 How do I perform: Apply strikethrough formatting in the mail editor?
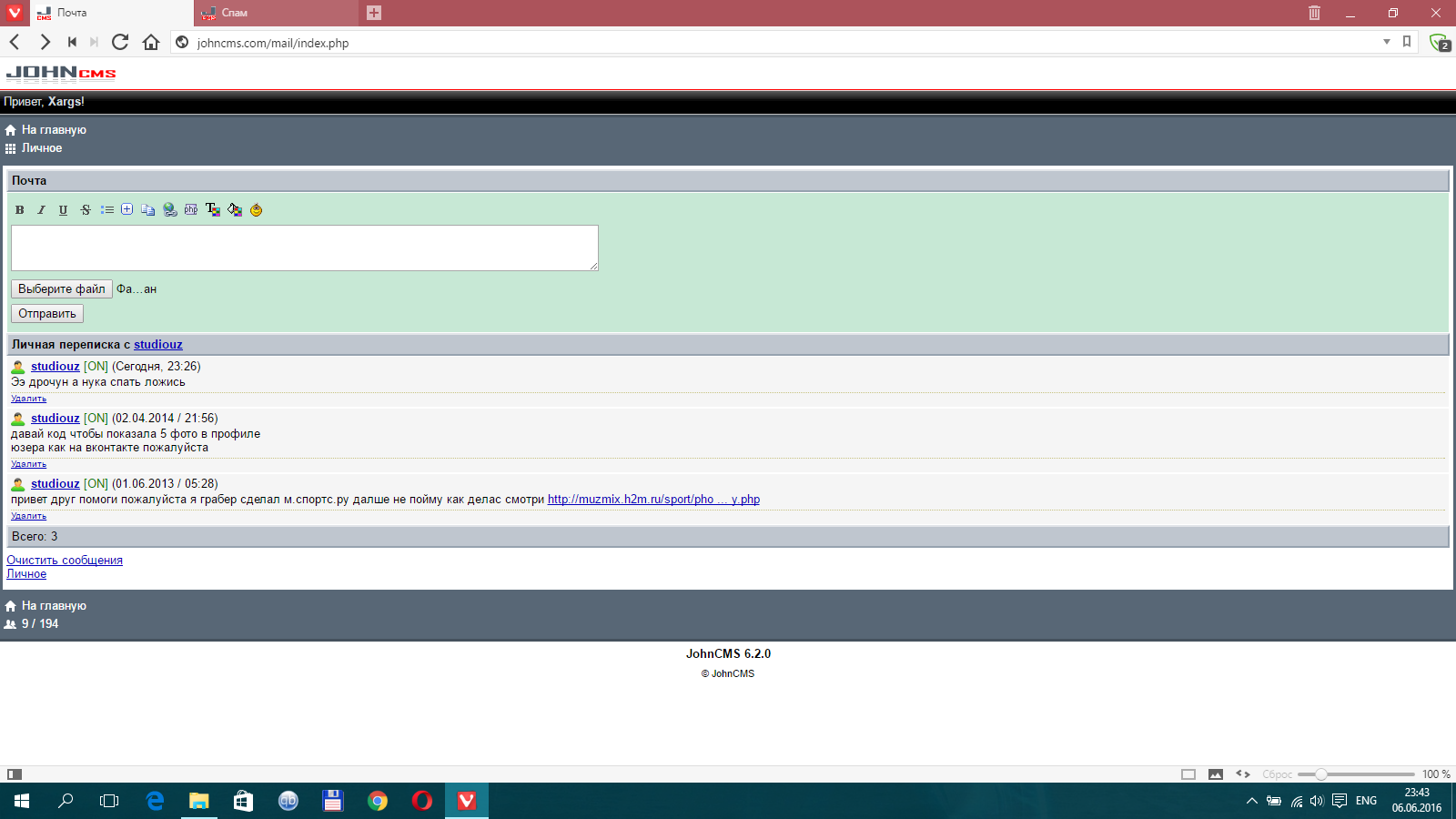[86, 210]
